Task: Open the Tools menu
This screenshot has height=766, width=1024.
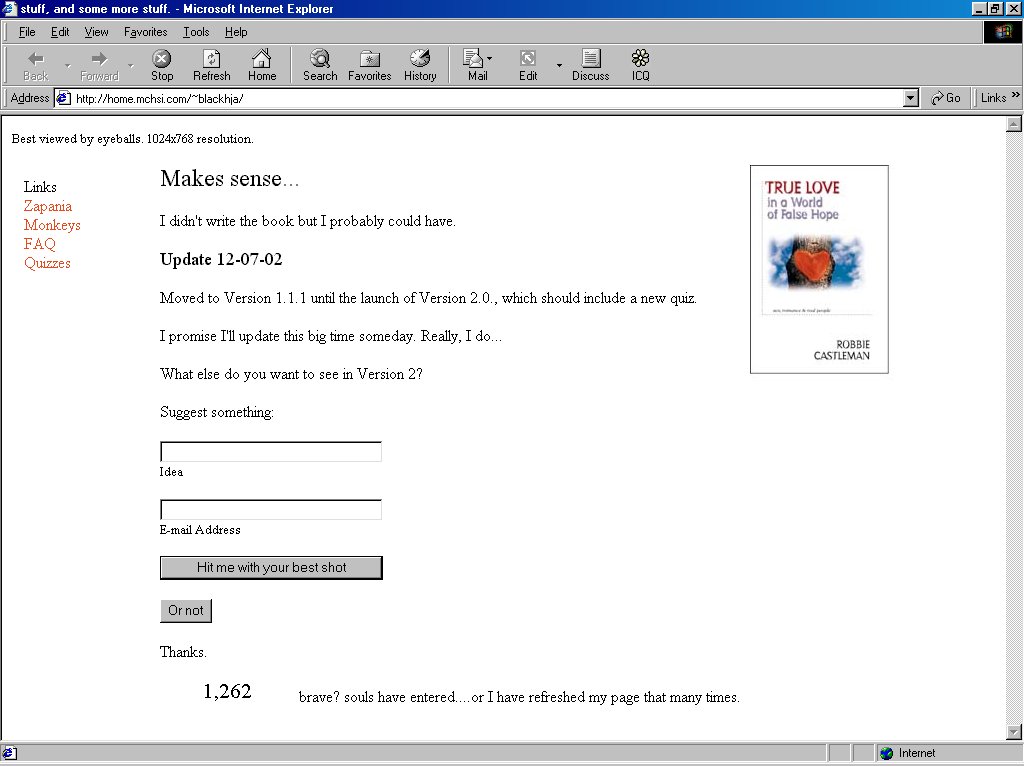Action: click(x=196, y=32)
